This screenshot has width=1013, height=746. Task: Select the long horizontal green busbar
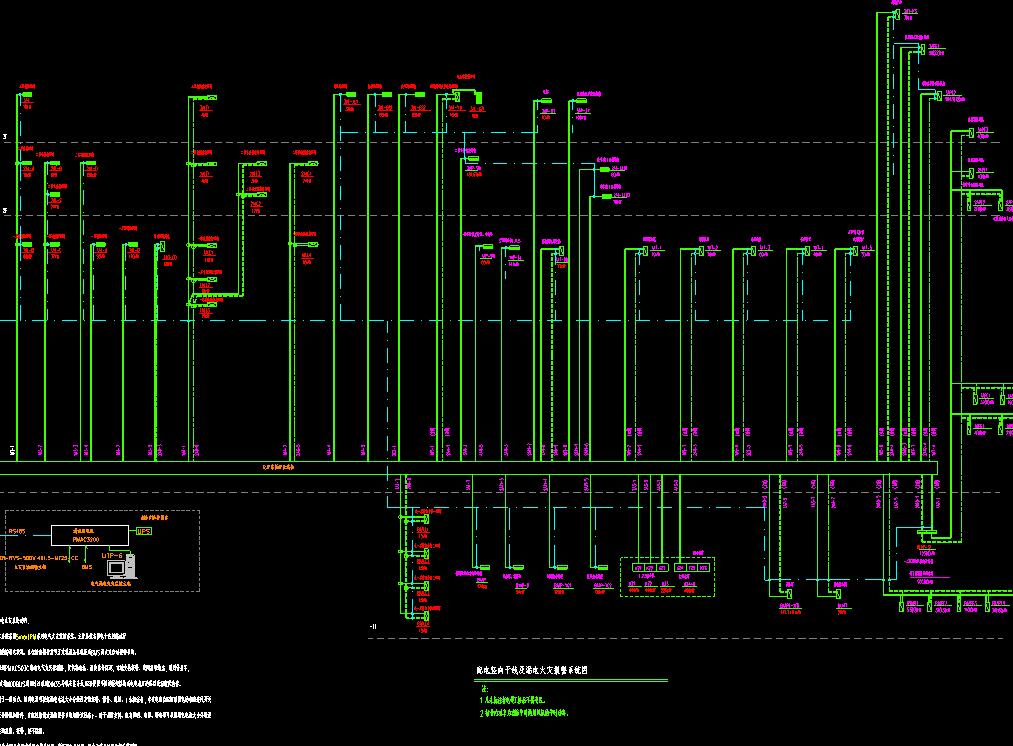point(468,468)
